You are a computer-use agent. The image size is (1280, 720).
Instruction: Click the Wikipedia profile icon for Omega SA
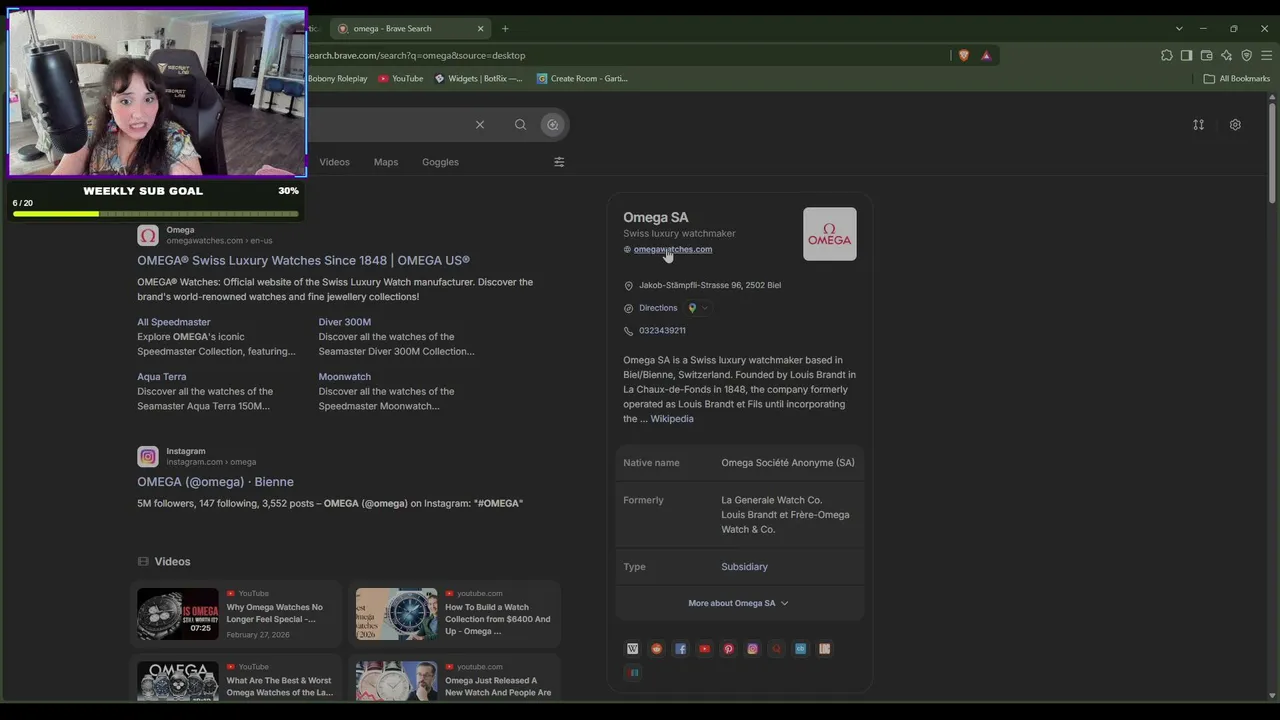[x=633, y=649]
